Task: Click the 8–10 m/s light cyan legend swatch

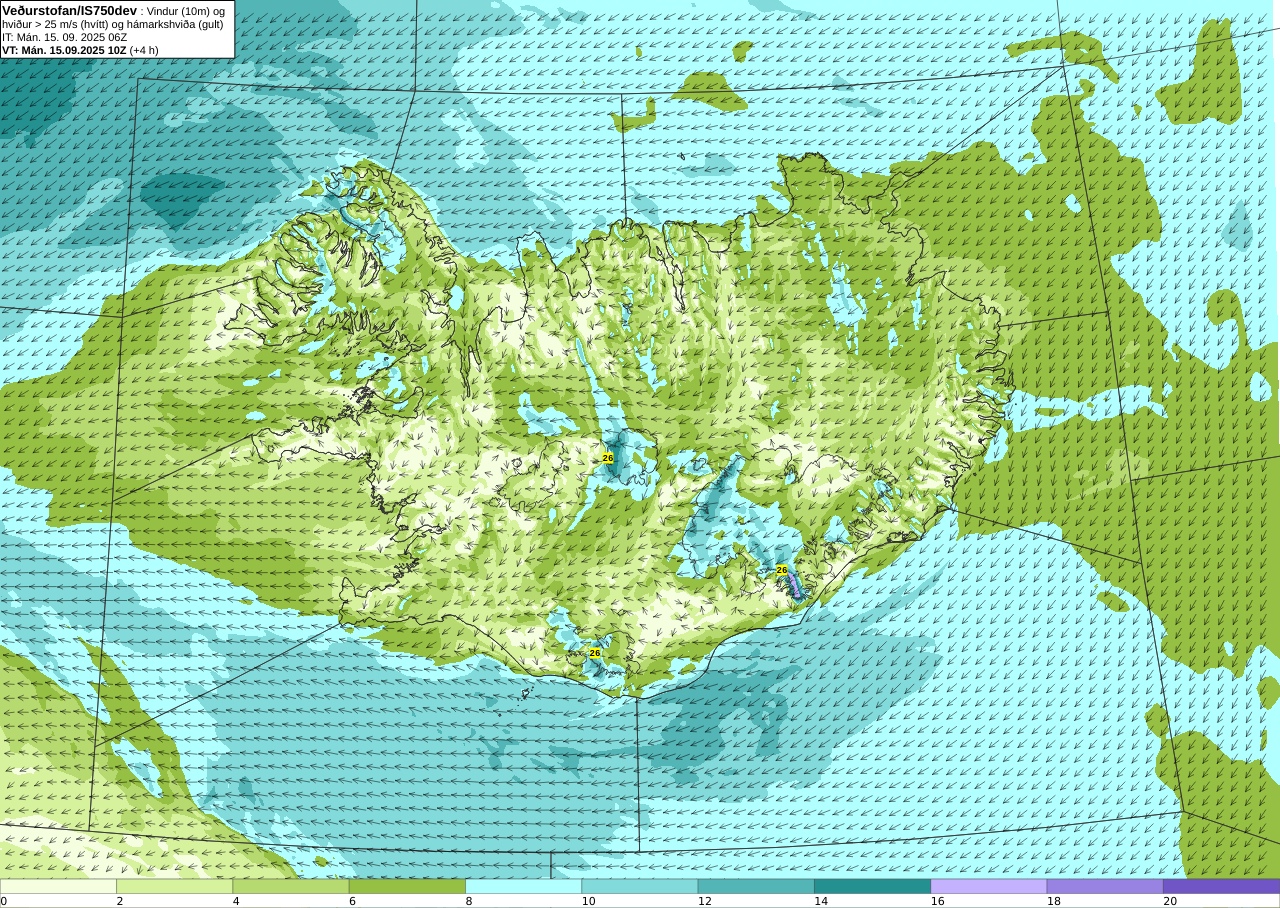Action: pyautogui.click(x=523, y=886)
